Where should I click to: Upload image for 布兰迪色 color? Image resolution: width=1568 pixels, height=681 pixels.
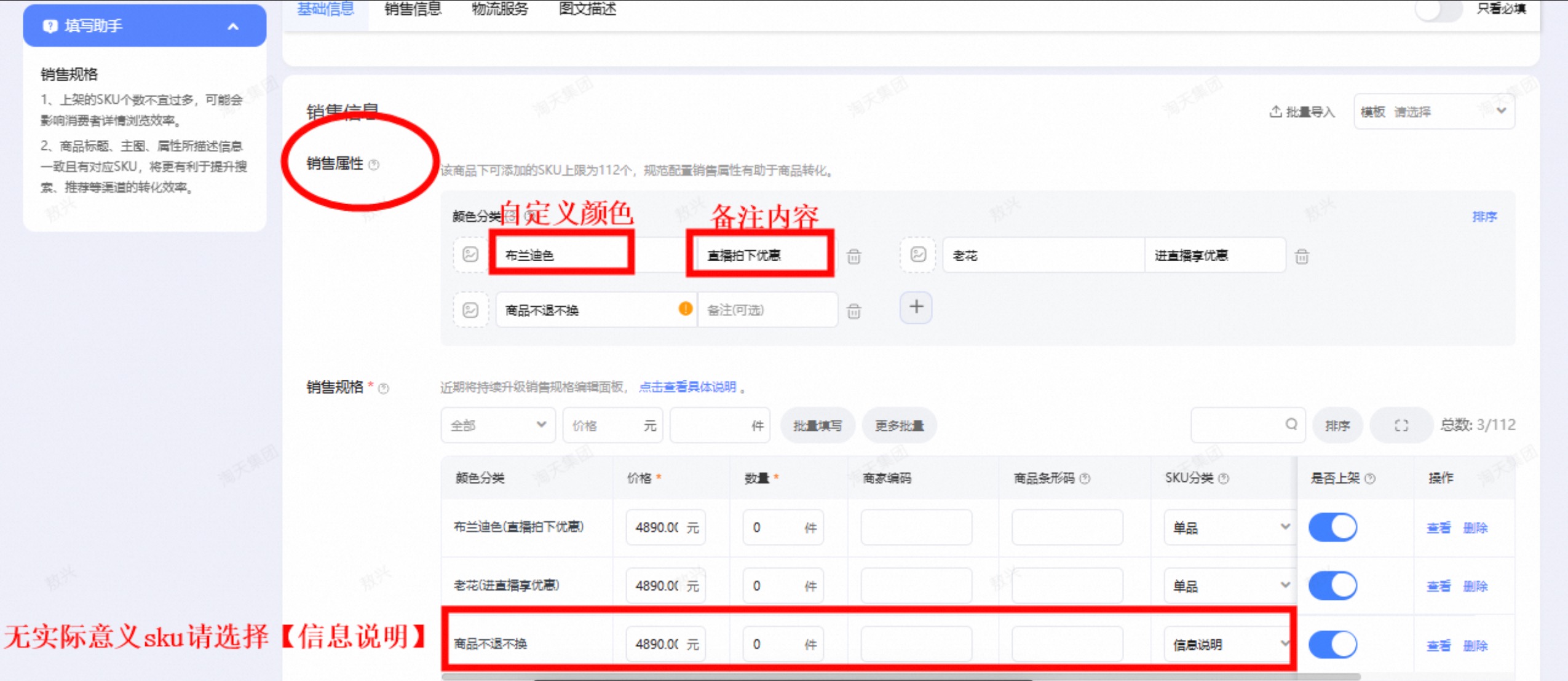coord(470,254)
